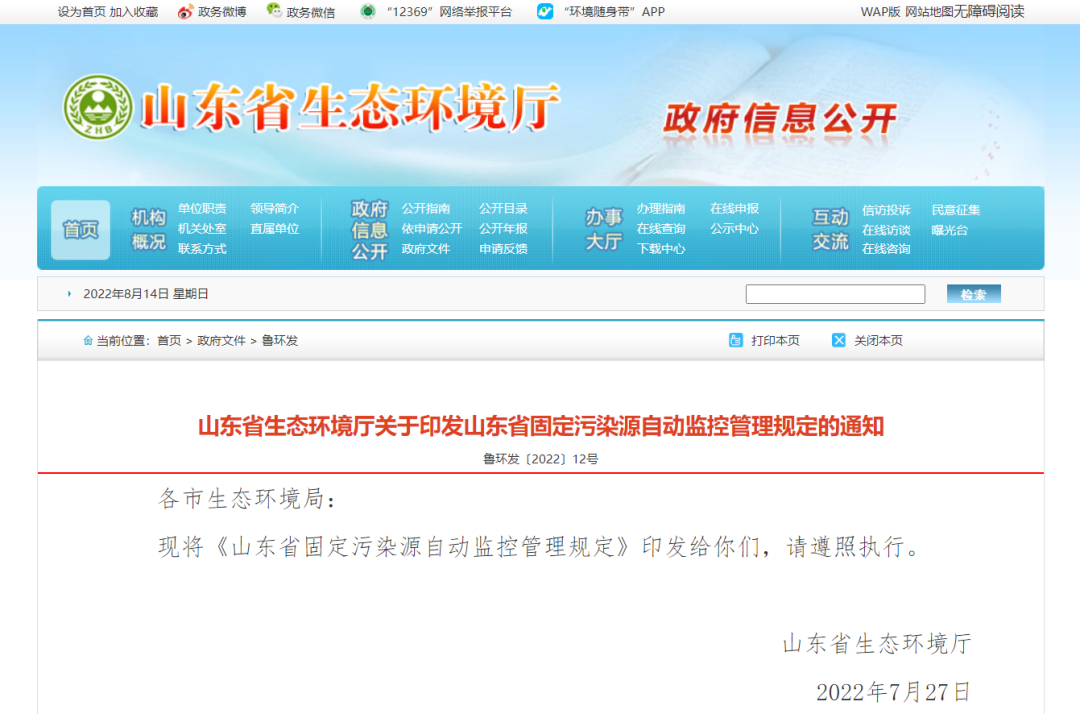Click the 政务微博 Weibo icon
This screenshot has width=1080, height=714.
pos(184,12)
